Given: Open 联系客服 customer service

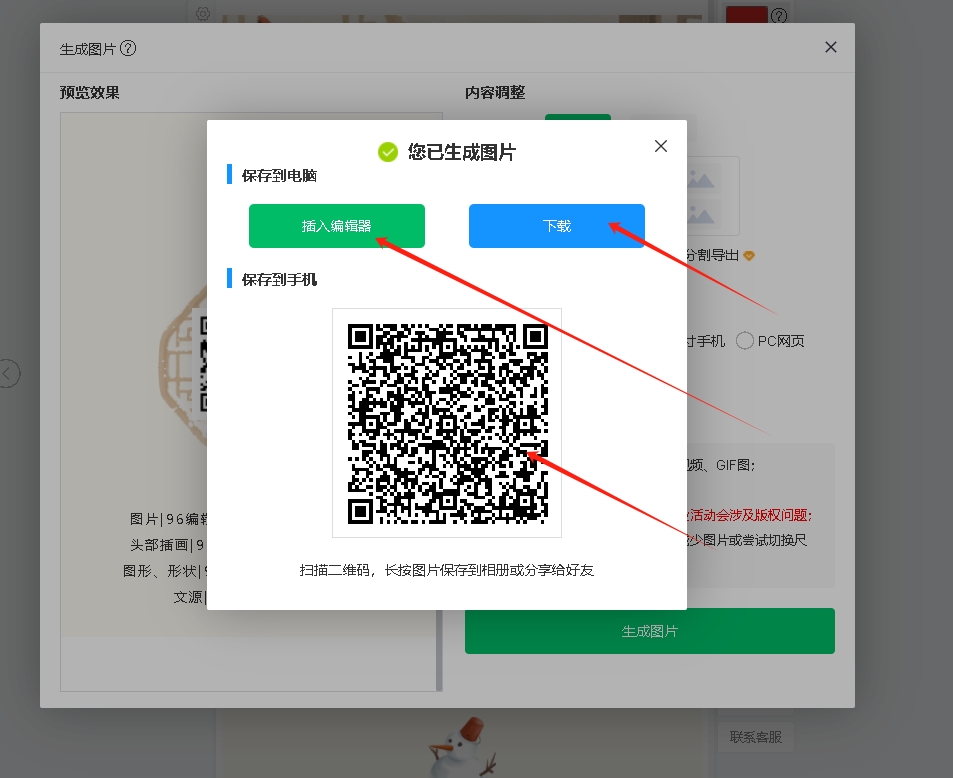Looking at the screenshot, I should [x=755, y=738].
